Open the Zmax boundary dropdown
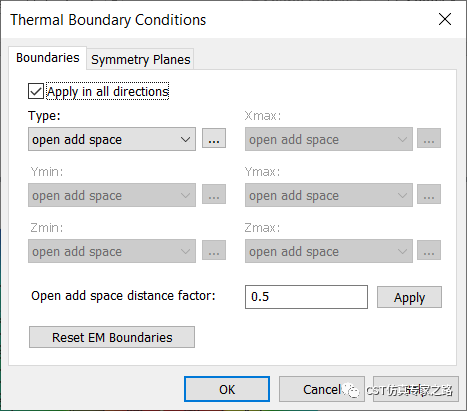This screenshot has width=467, height=411. [x=329, y=251]
